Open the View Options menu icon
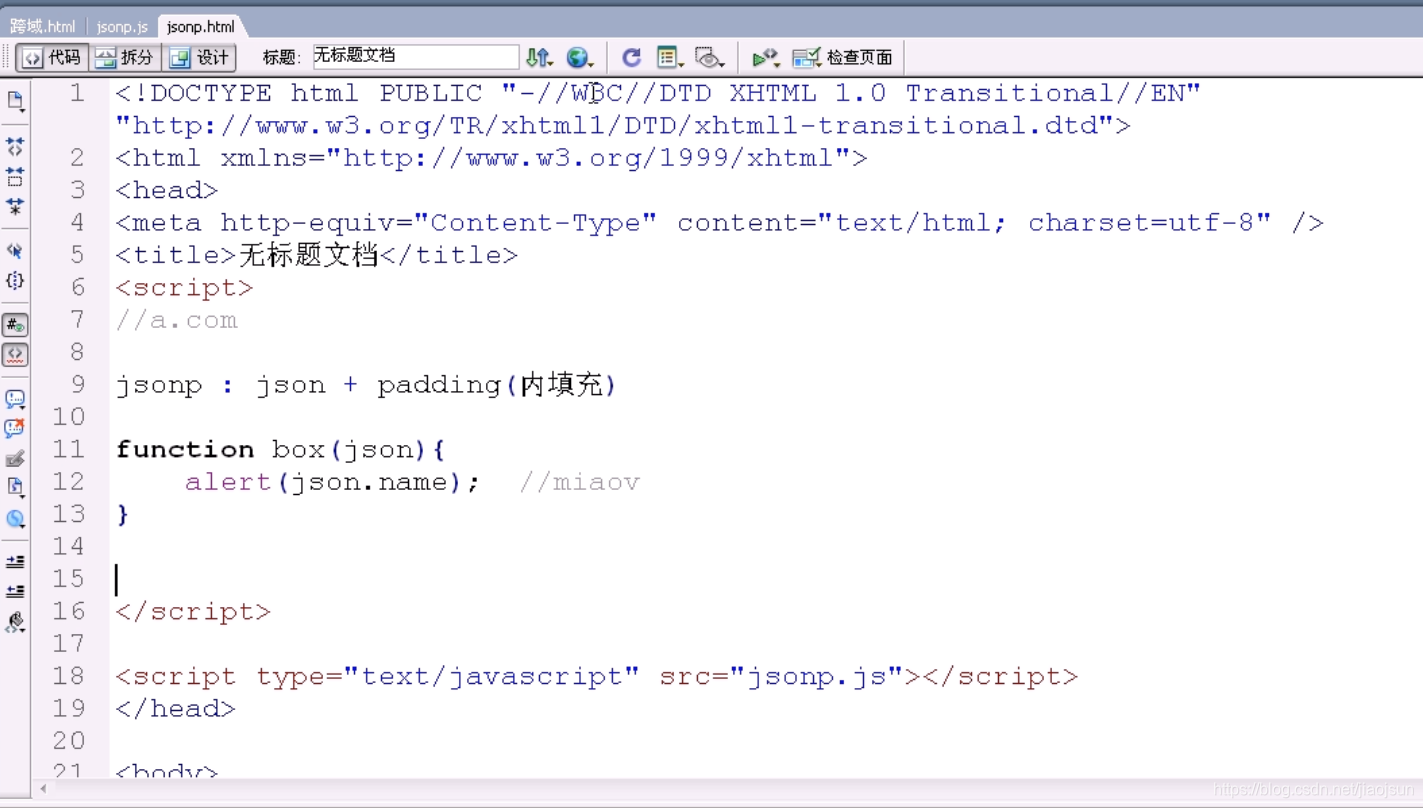This screenshot has width=1423, height=808. (669, 58)
